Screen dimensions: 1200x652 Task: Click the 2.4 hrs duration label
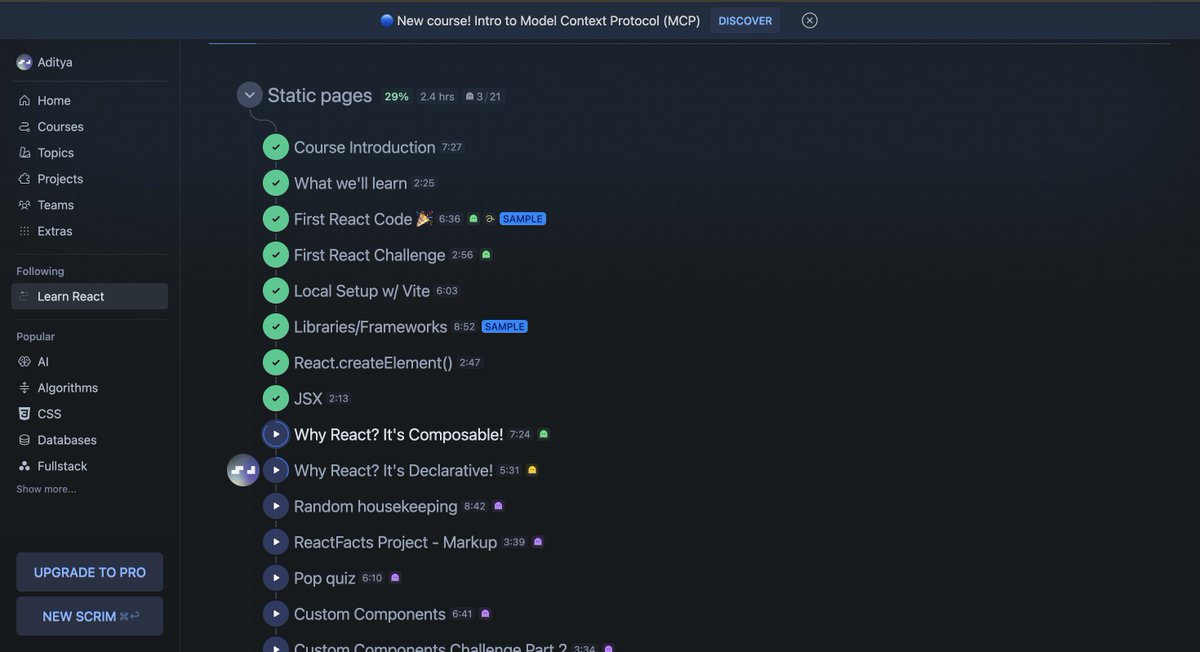click(x=437, y=97)
